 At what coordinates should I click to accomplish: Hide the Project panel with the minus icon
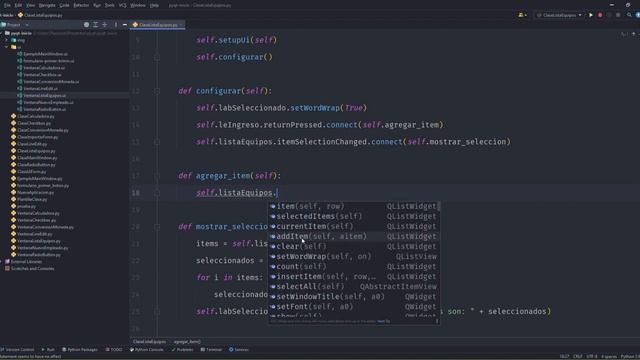124,25
